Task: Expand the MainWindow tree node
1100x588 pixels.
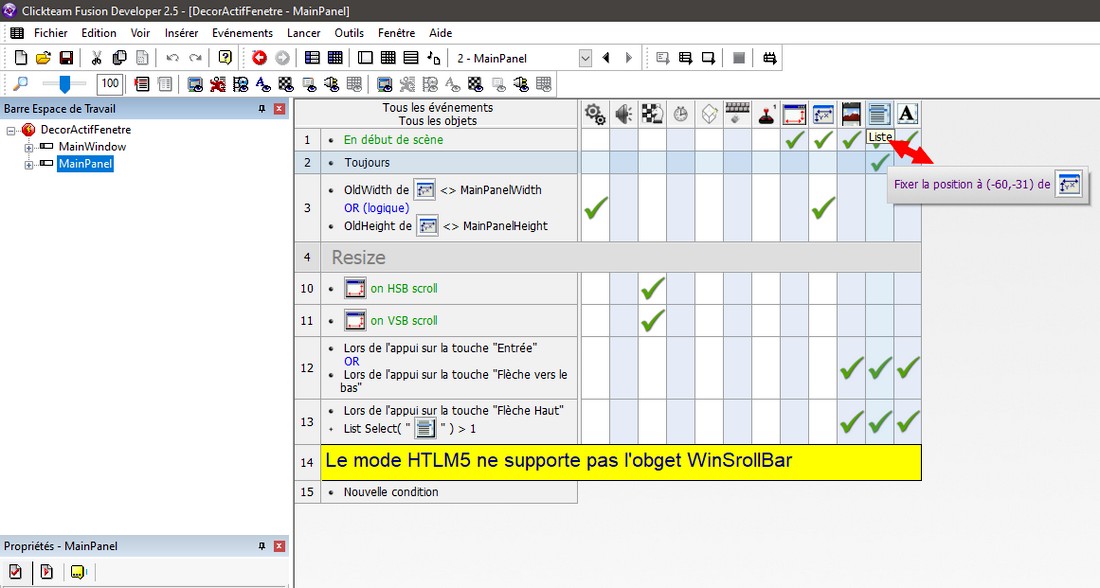Action: pyautogui.click(x=29, y=147)
